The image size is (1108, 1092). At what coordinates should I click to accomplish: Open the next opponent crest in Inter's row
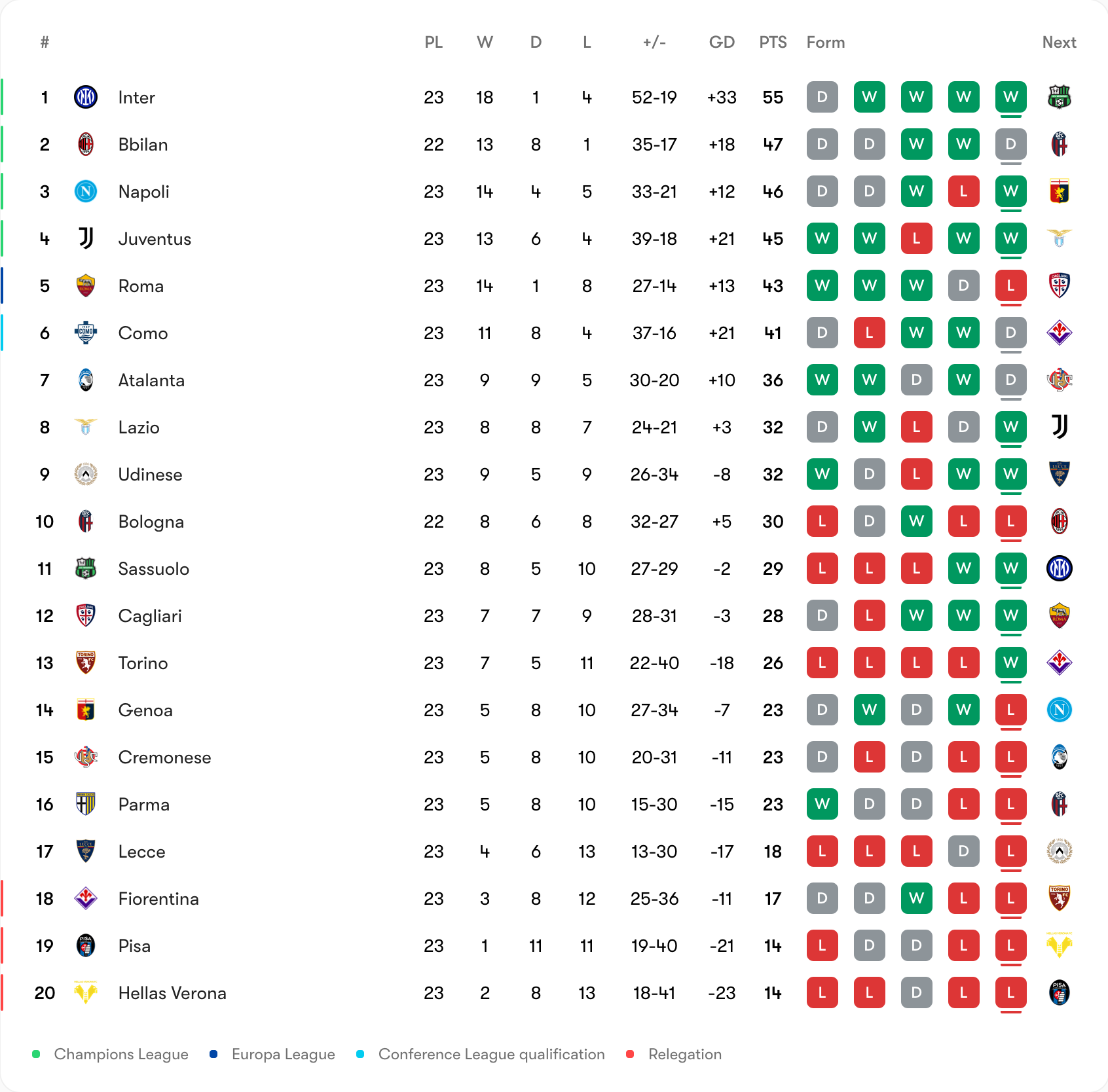point(1059,98)
